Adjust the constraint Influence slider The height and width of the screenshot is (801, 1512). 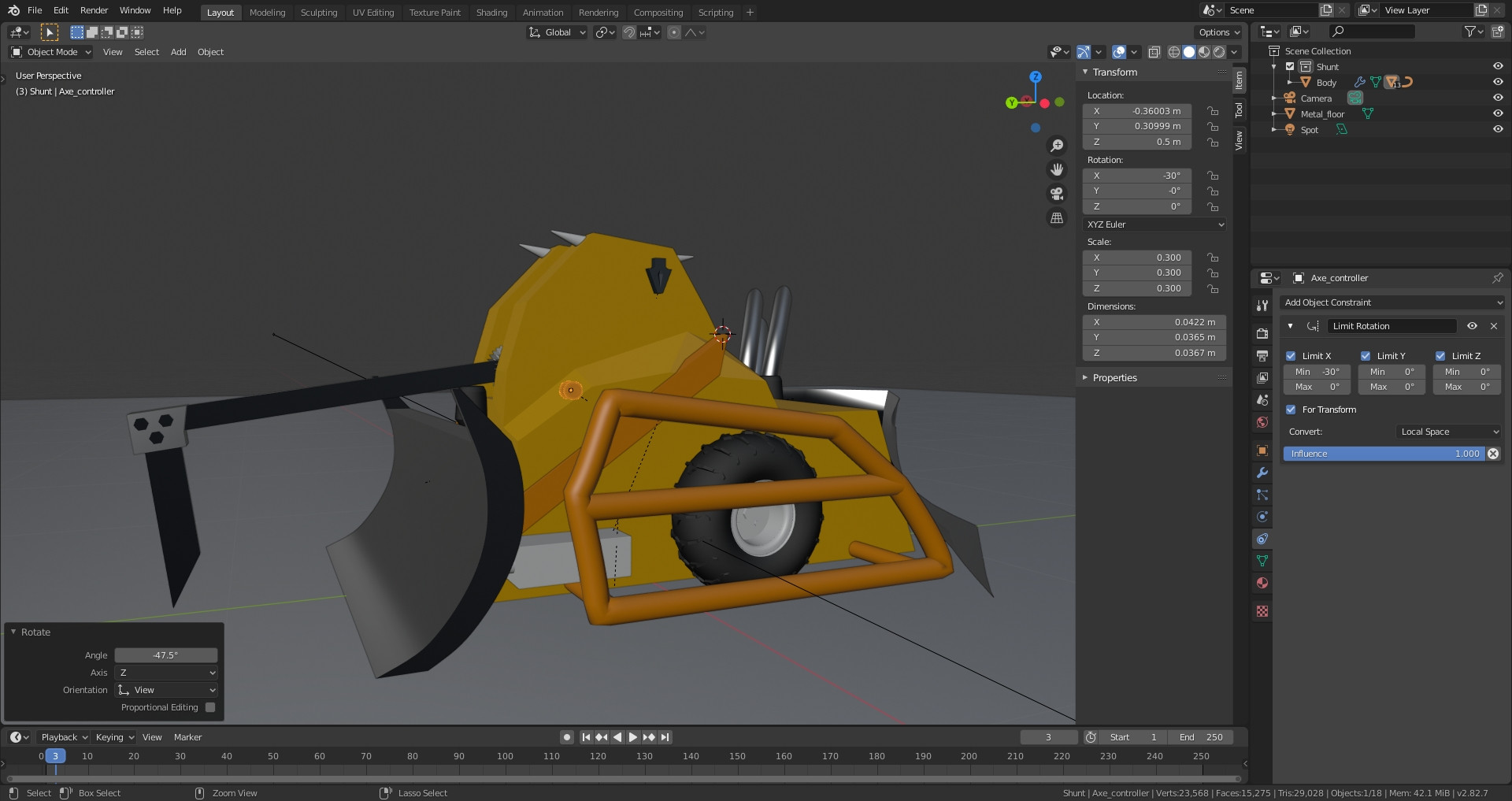(1384, 454)
